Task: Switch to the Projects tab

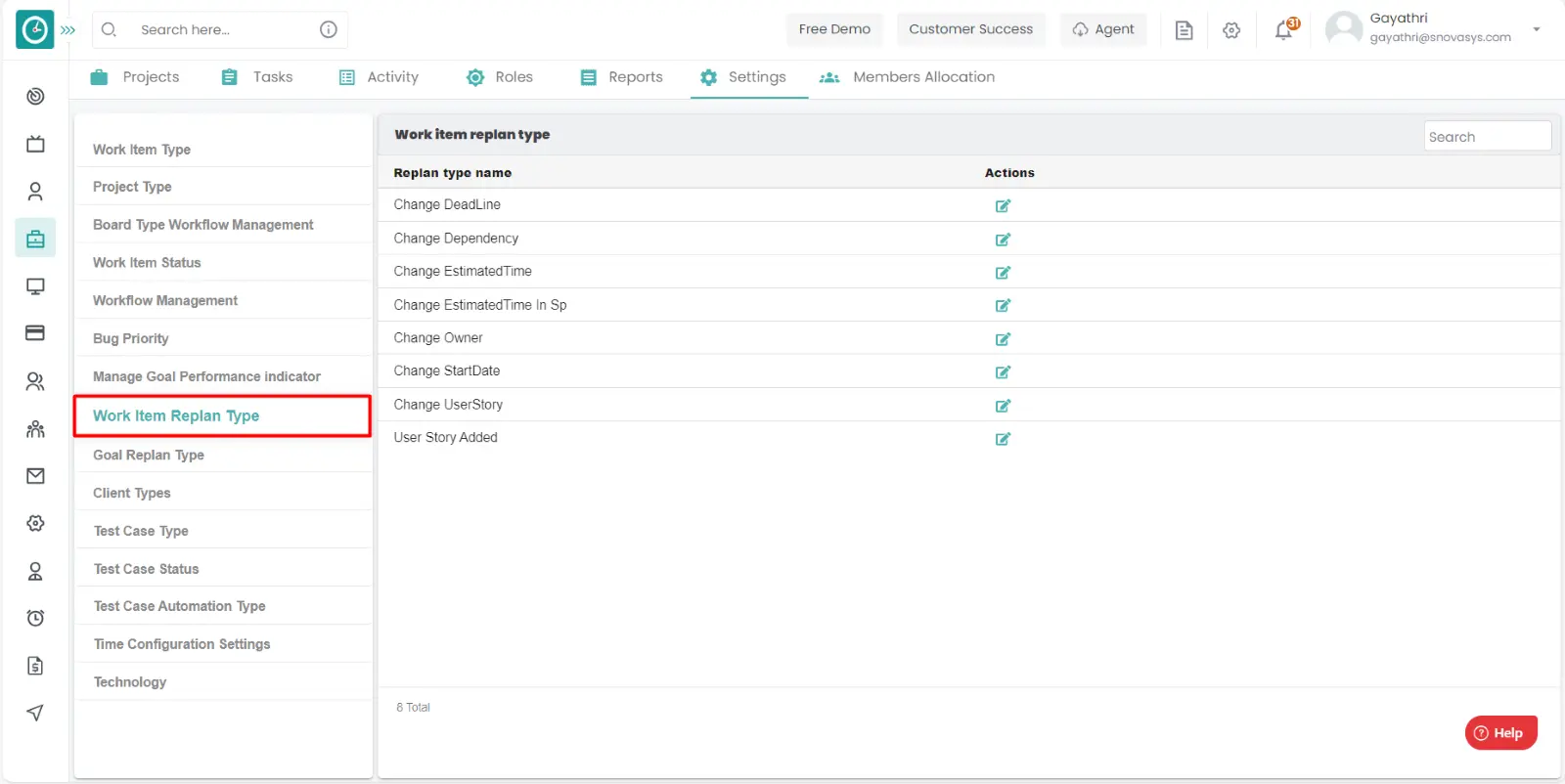Action: point(135,77)
